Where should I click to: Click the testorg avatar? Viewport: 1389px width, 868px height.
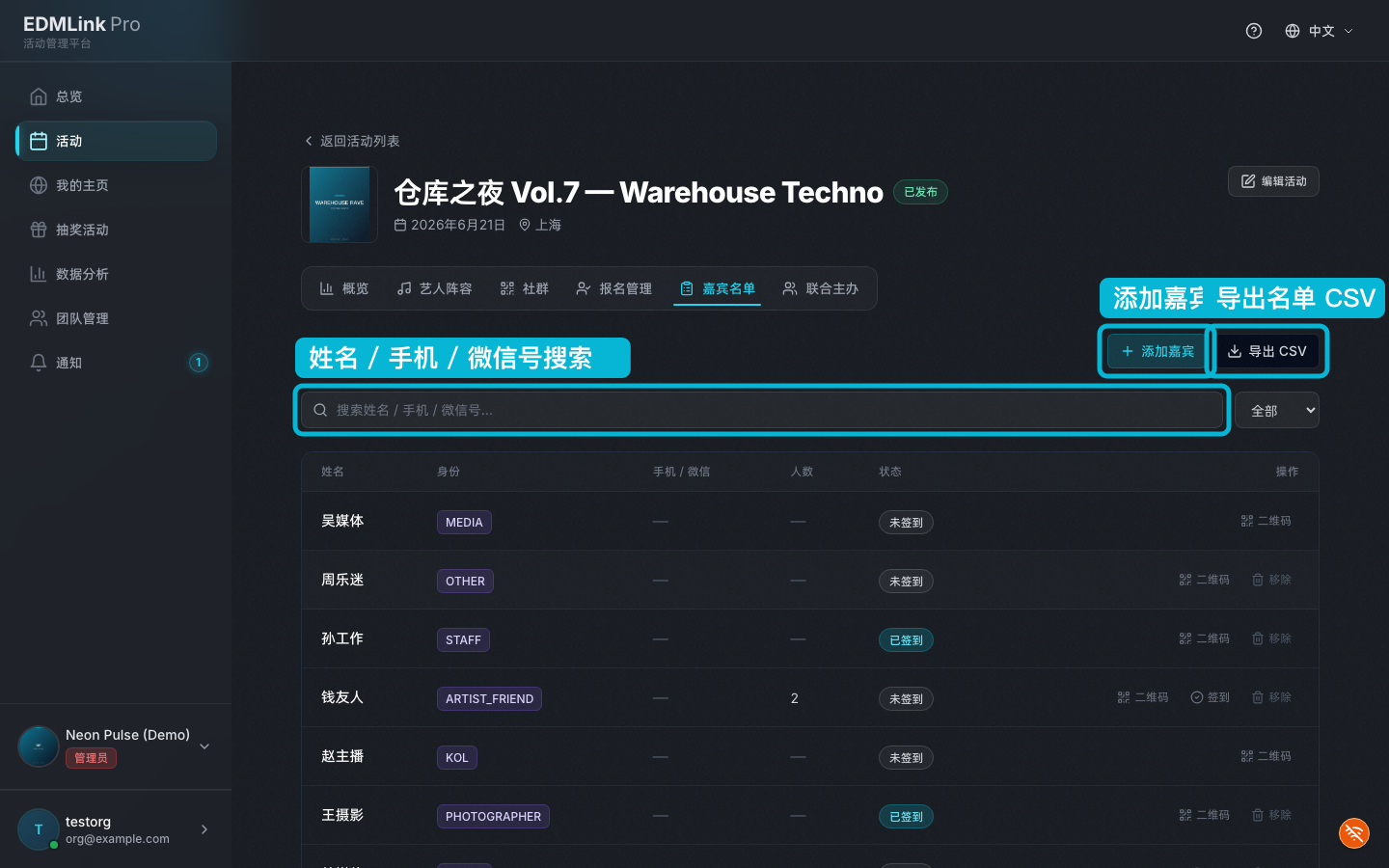39,829
